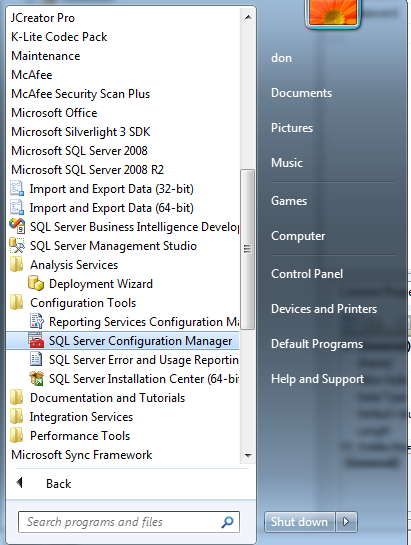This screenshot has height=545, width=411.
Task: Click the Shut down button
Action: pyautogui.click(x=299, y=522)
